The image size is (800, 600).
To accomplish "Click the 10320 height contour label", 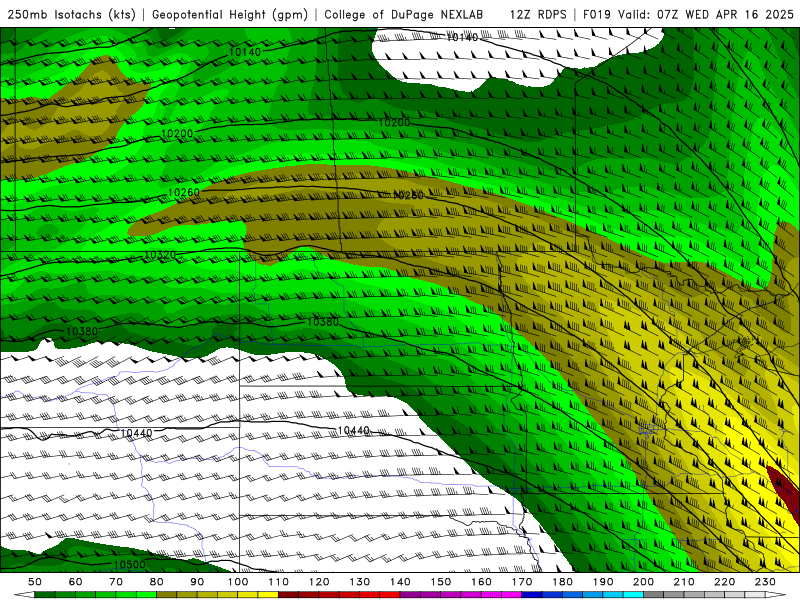I will coord(160,254).
